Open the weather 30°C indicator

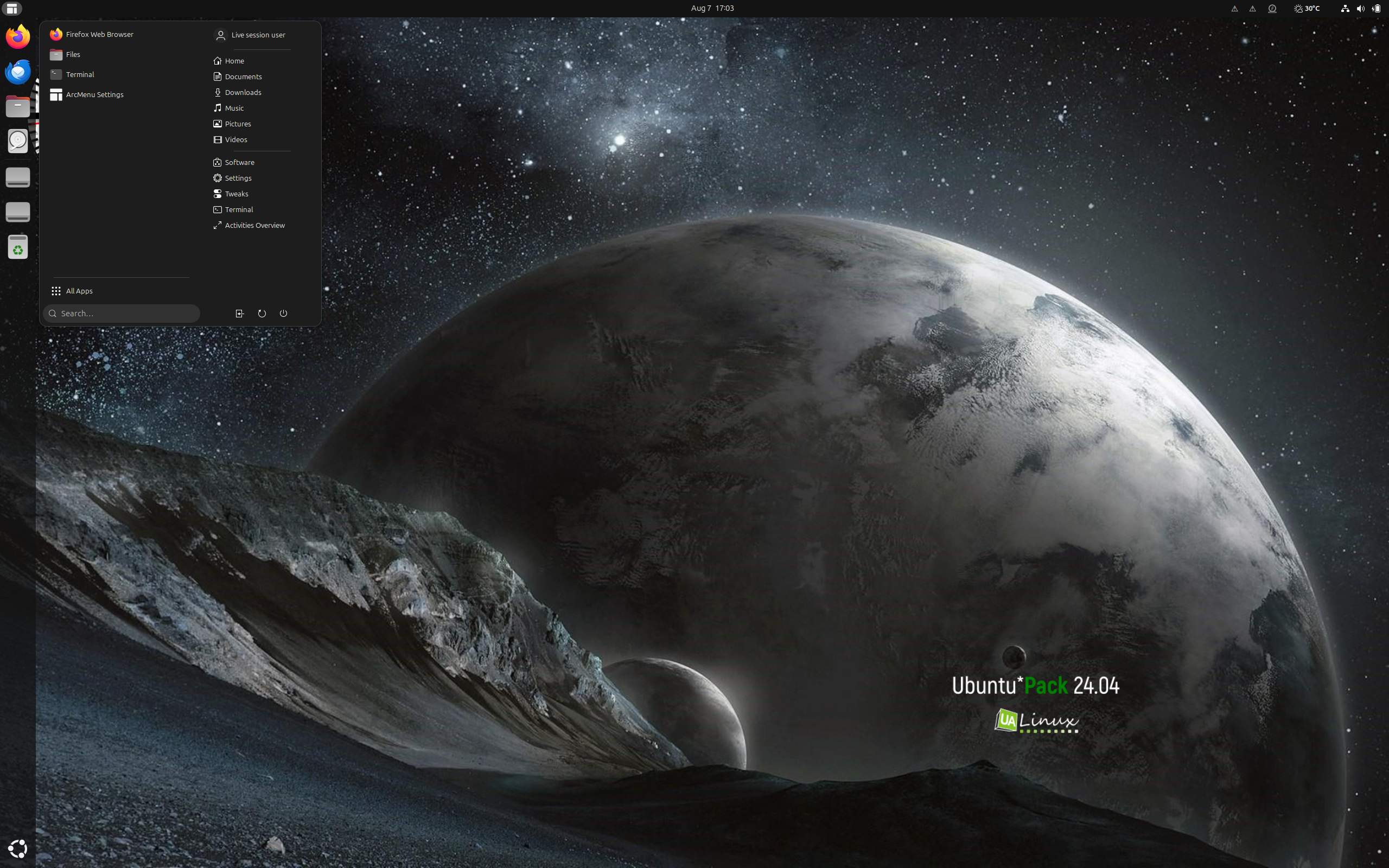coord(1307,8)
